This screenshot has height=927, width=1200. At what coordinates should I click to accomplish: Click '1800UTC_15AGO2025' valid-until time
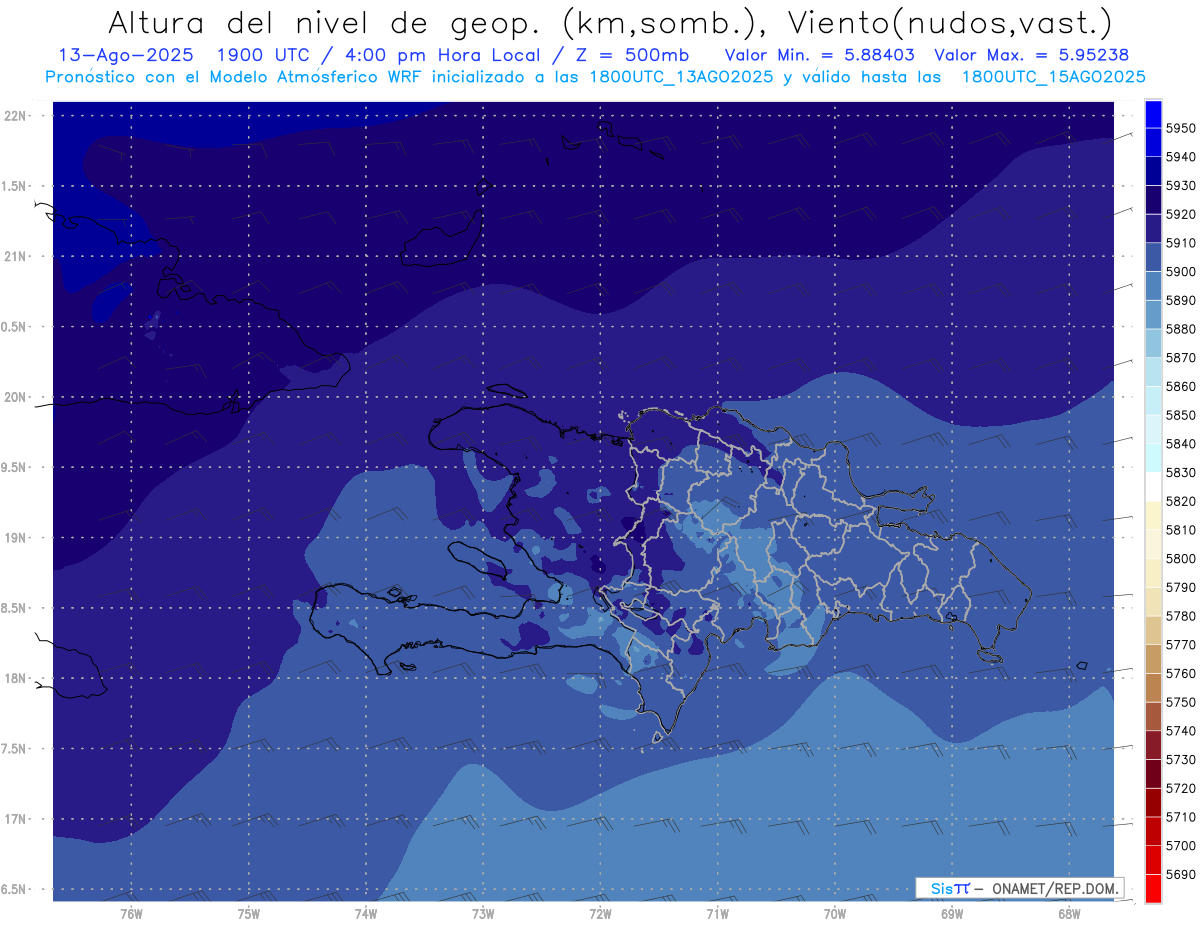(1053, 77)
